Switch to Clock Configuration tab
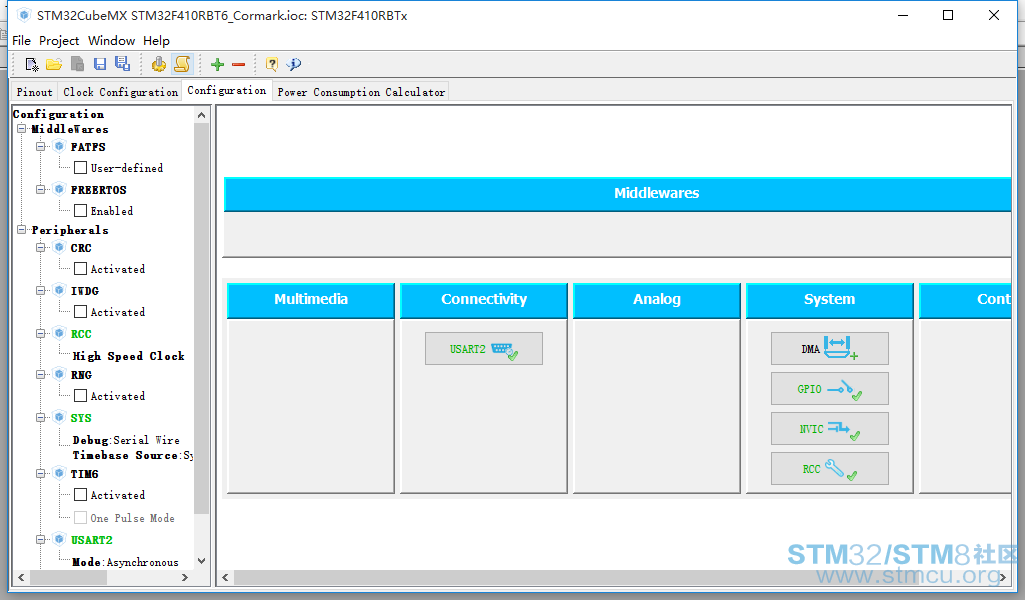This screenshot has width=1025, height=600. (120, 92)
